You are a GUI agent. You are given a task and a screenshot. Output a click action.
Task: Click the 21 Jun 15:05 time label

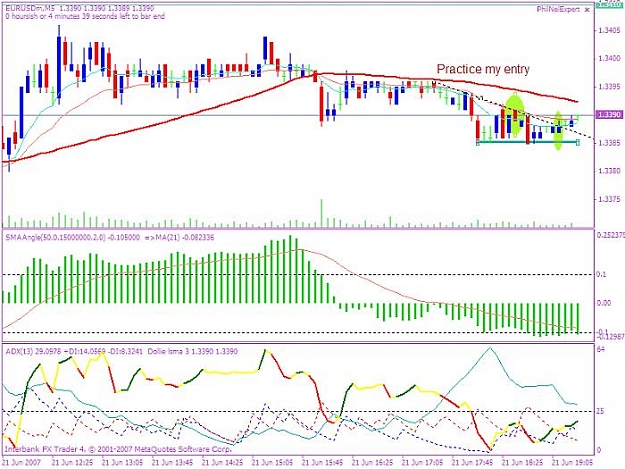pos(272,463)
